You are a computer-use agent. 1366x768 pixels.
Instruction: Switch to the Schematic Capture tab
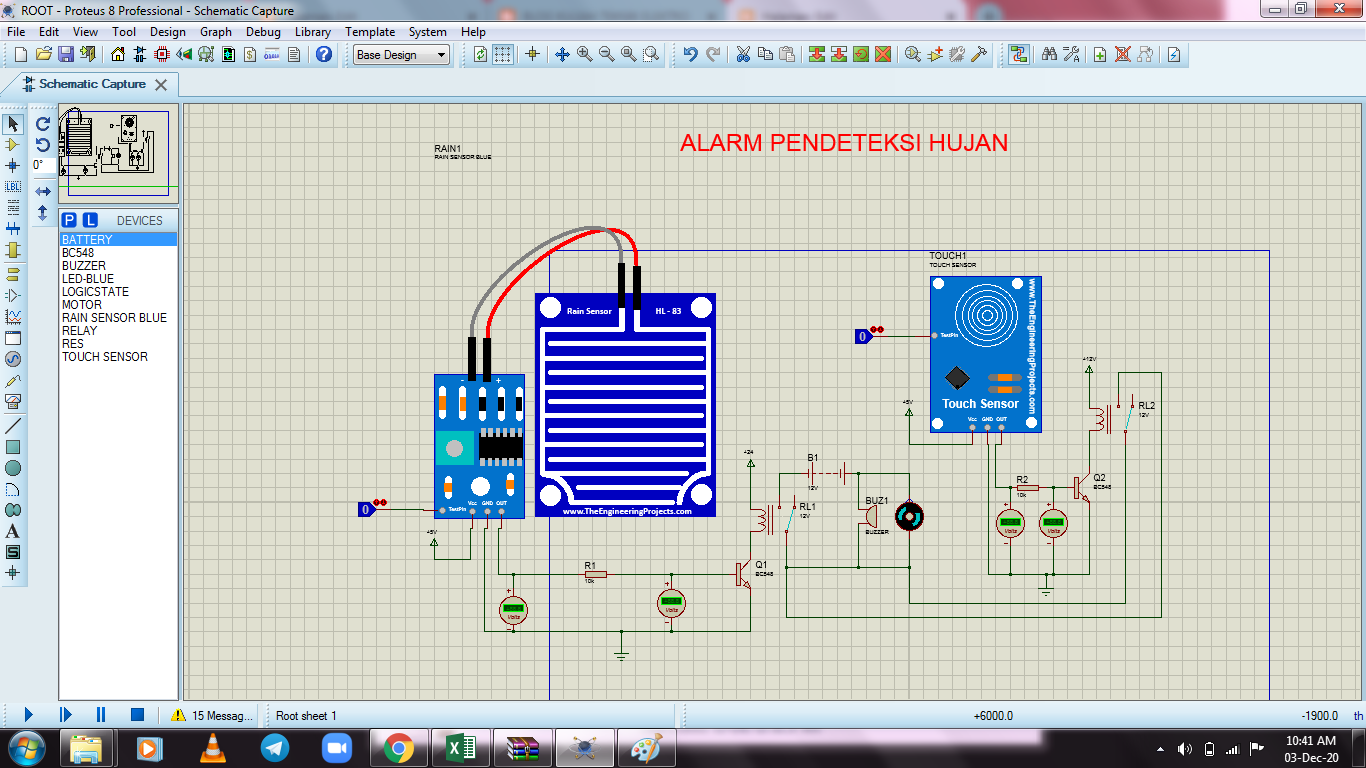pyautogui.click(x=92, y=84)
